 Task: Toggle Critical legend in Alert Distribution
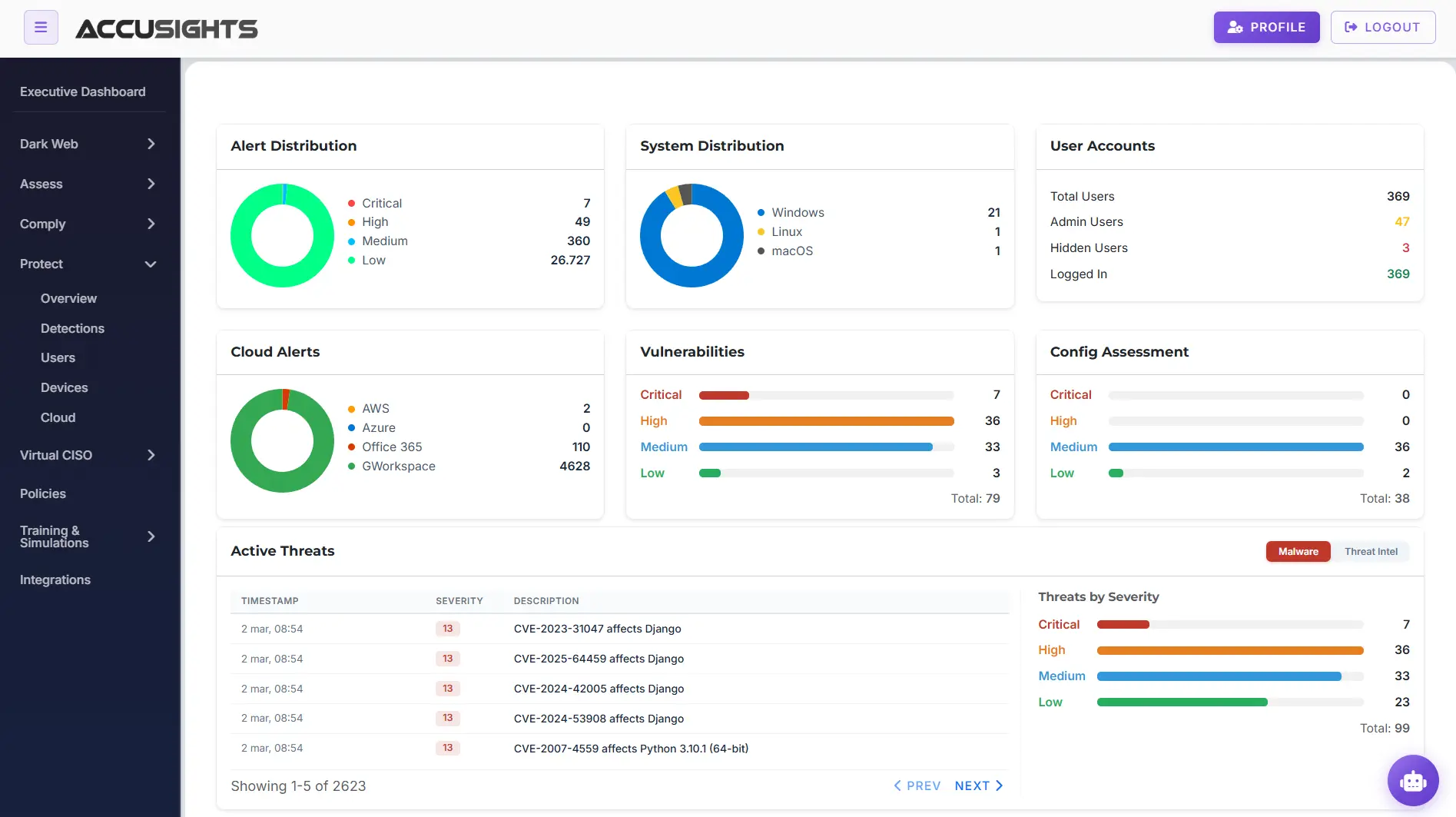(375, 203)
